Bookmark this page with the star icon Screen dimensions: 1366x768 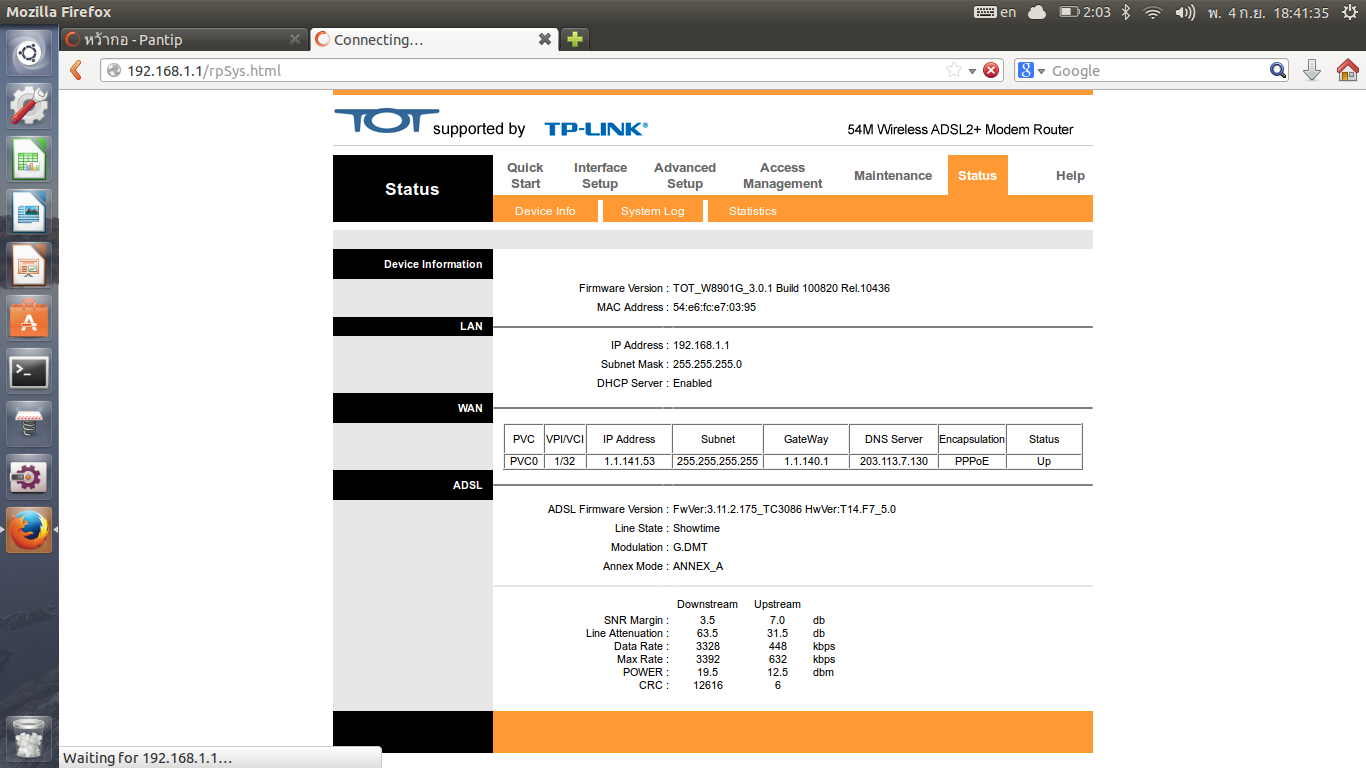[954, 70]
